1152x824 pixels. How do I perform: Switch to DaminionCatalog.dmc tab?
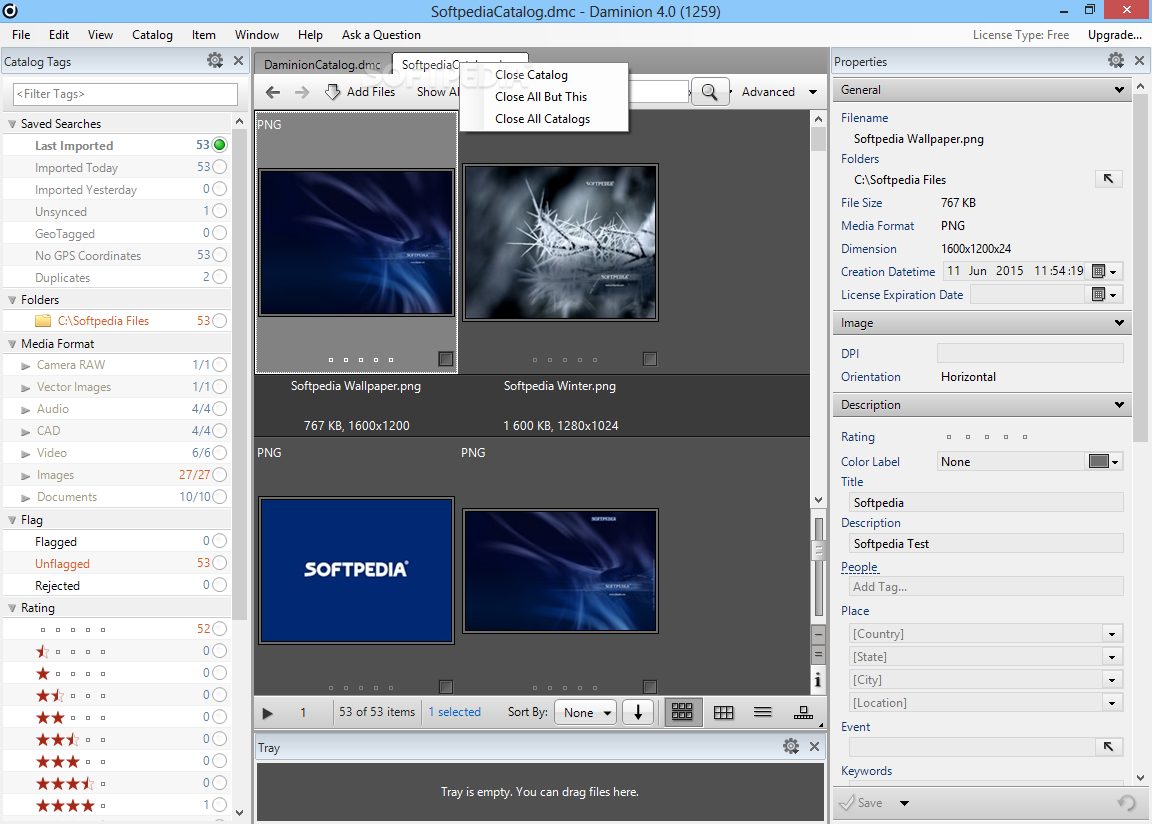[x=323, y=65]
